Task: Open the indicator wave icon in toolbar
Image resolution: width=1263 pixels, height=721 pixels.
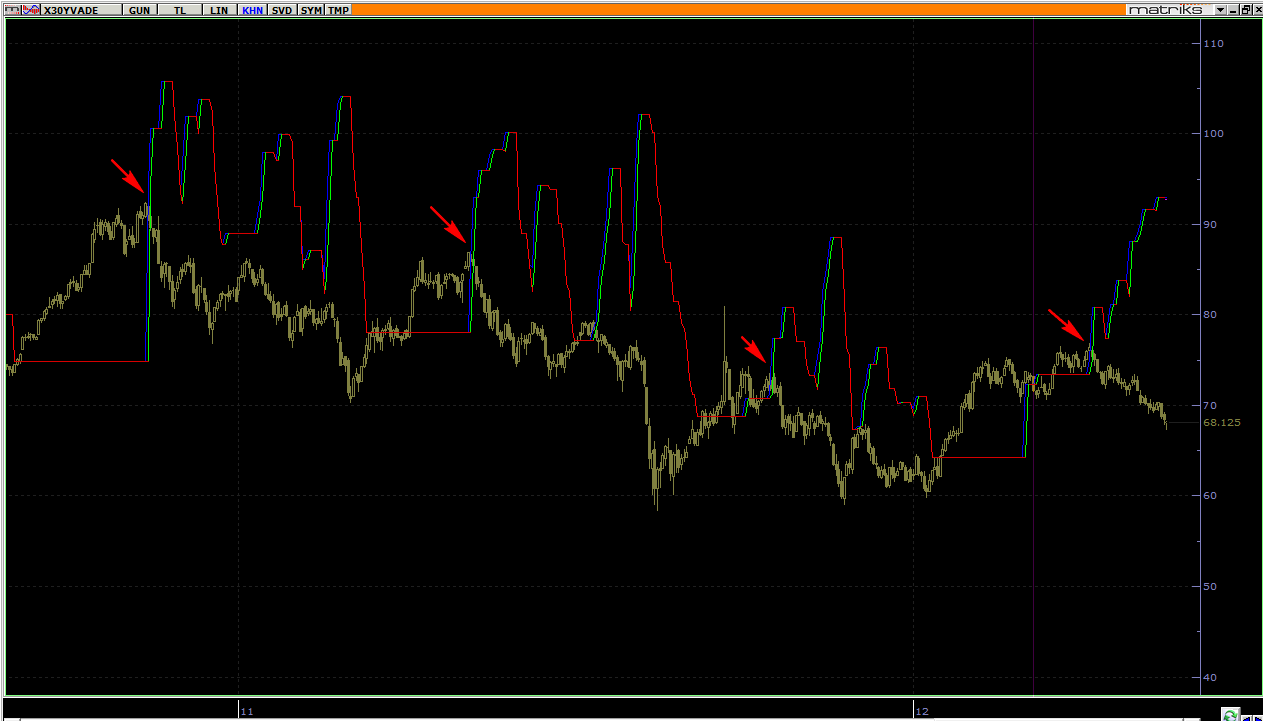Action: click(31, 10)
